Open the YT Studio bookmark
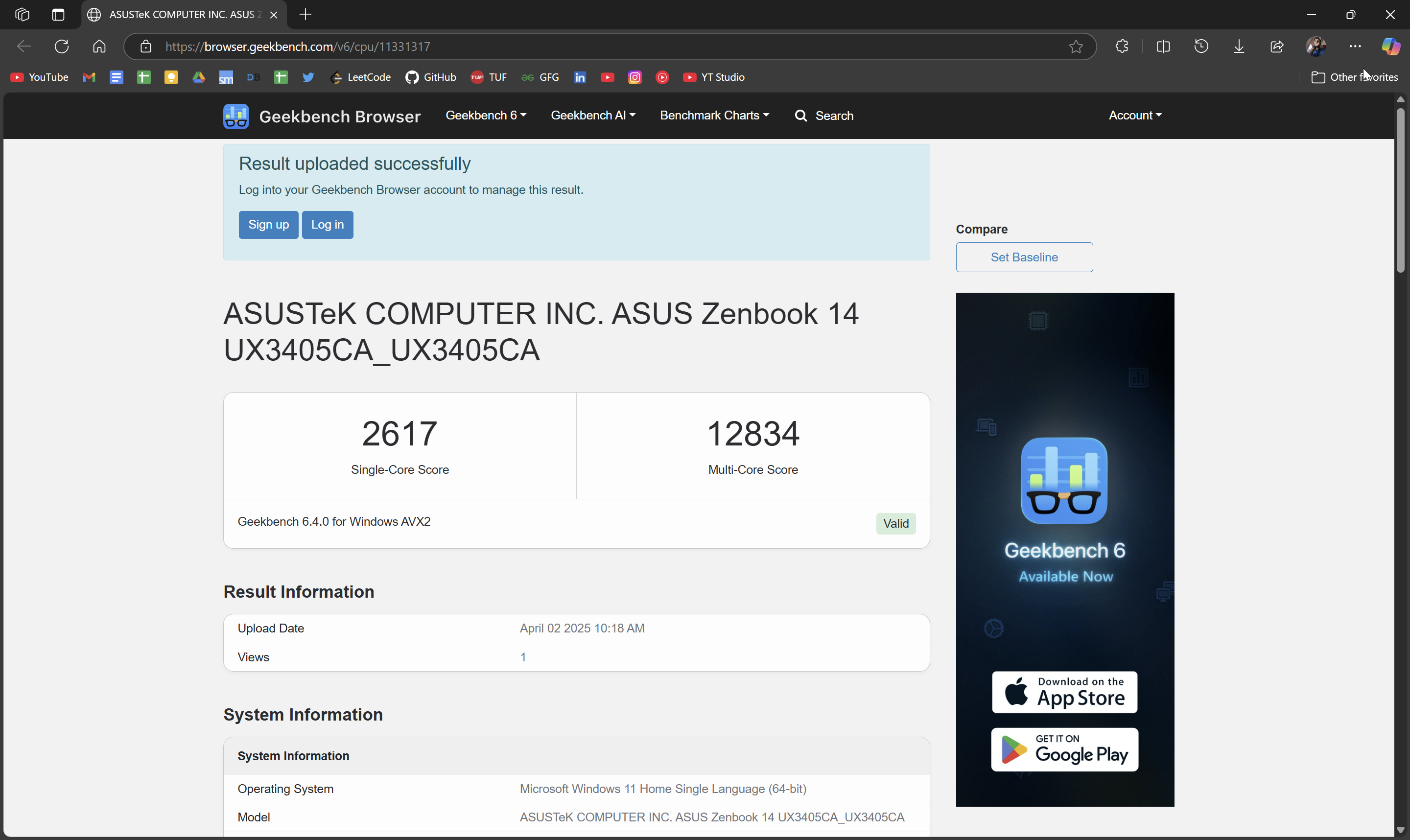 pos(714,77)
